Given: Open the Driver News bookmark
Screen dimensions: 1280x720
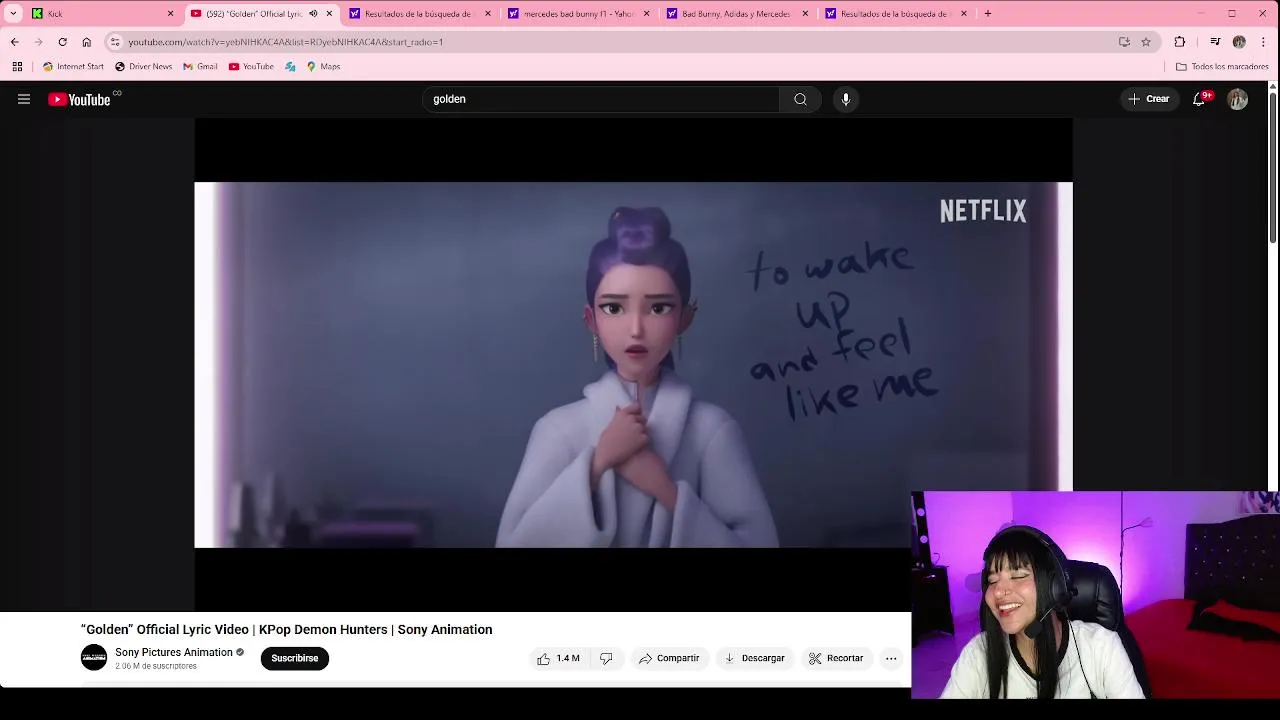Looking at the screenshot, I should [143, 67].
